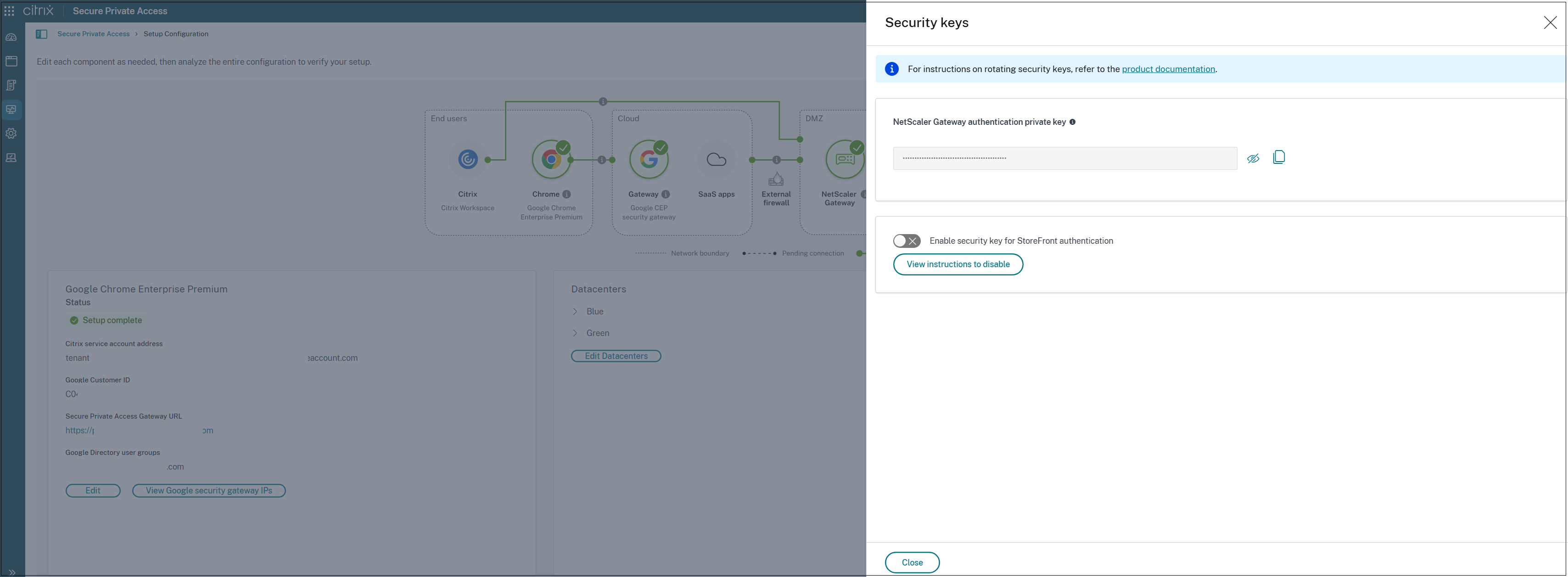1568x577 pixels.
Task: Open the Citrix apps grid menu
Action: (x=9, y=11)
